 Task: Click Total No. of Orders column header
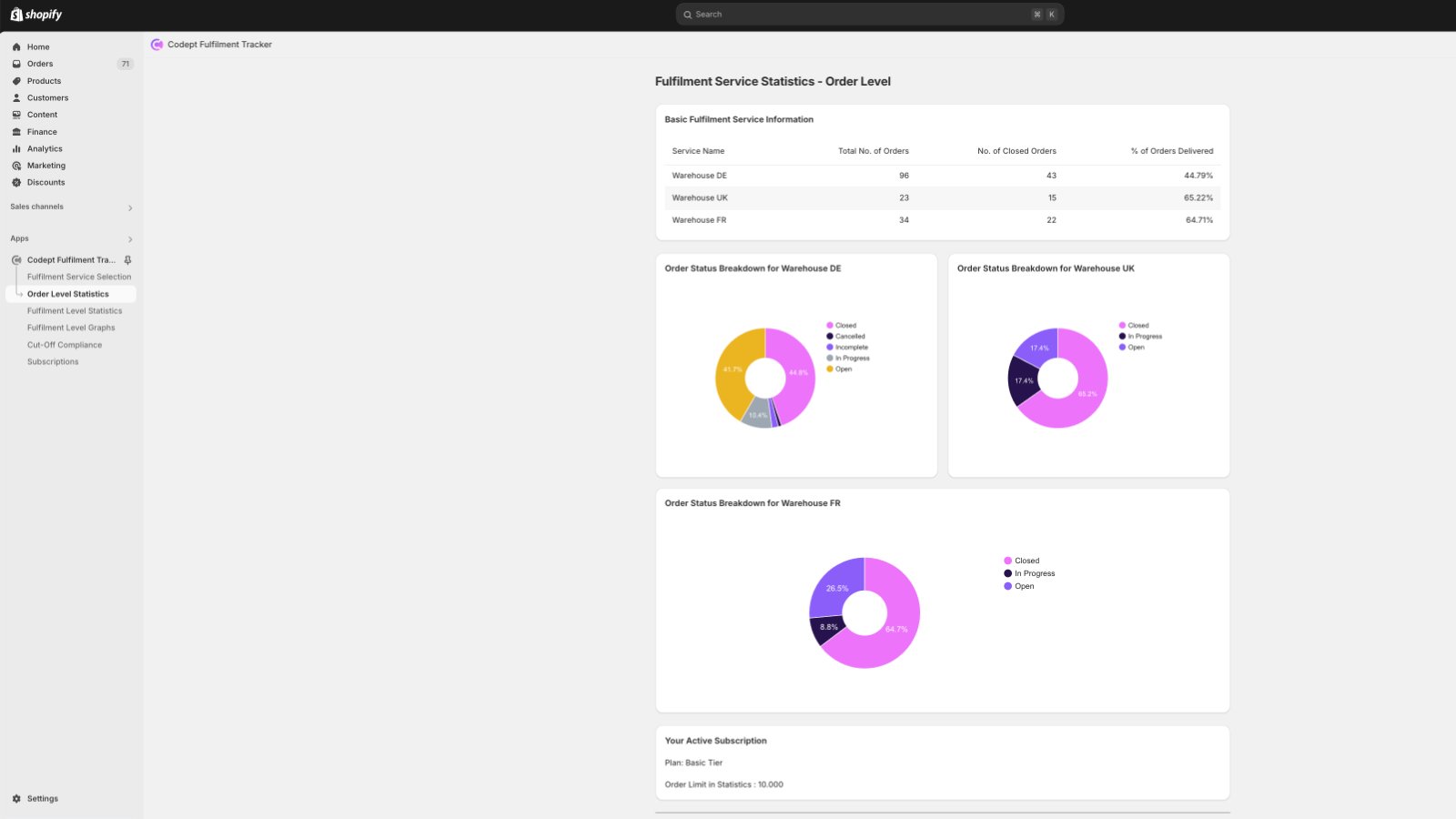(874, 151)
